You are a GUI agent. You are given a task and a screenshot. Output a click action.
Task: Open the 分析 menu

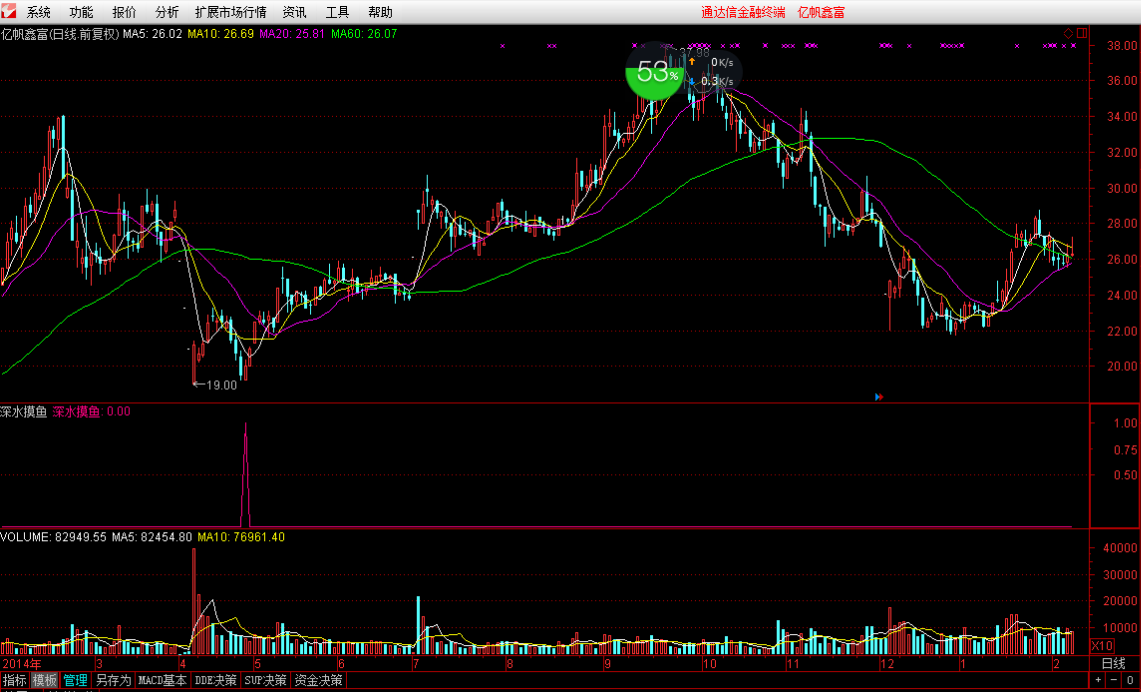(x=167, y=12)
